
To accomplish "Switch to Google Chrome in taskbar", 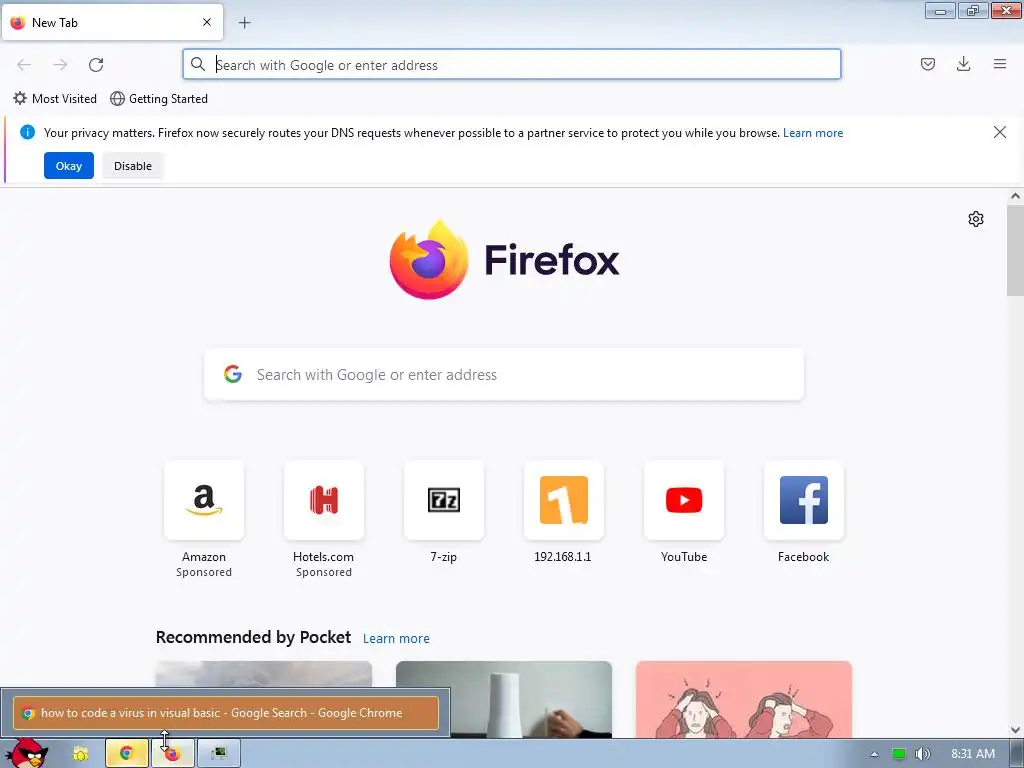I will point(126,754).
